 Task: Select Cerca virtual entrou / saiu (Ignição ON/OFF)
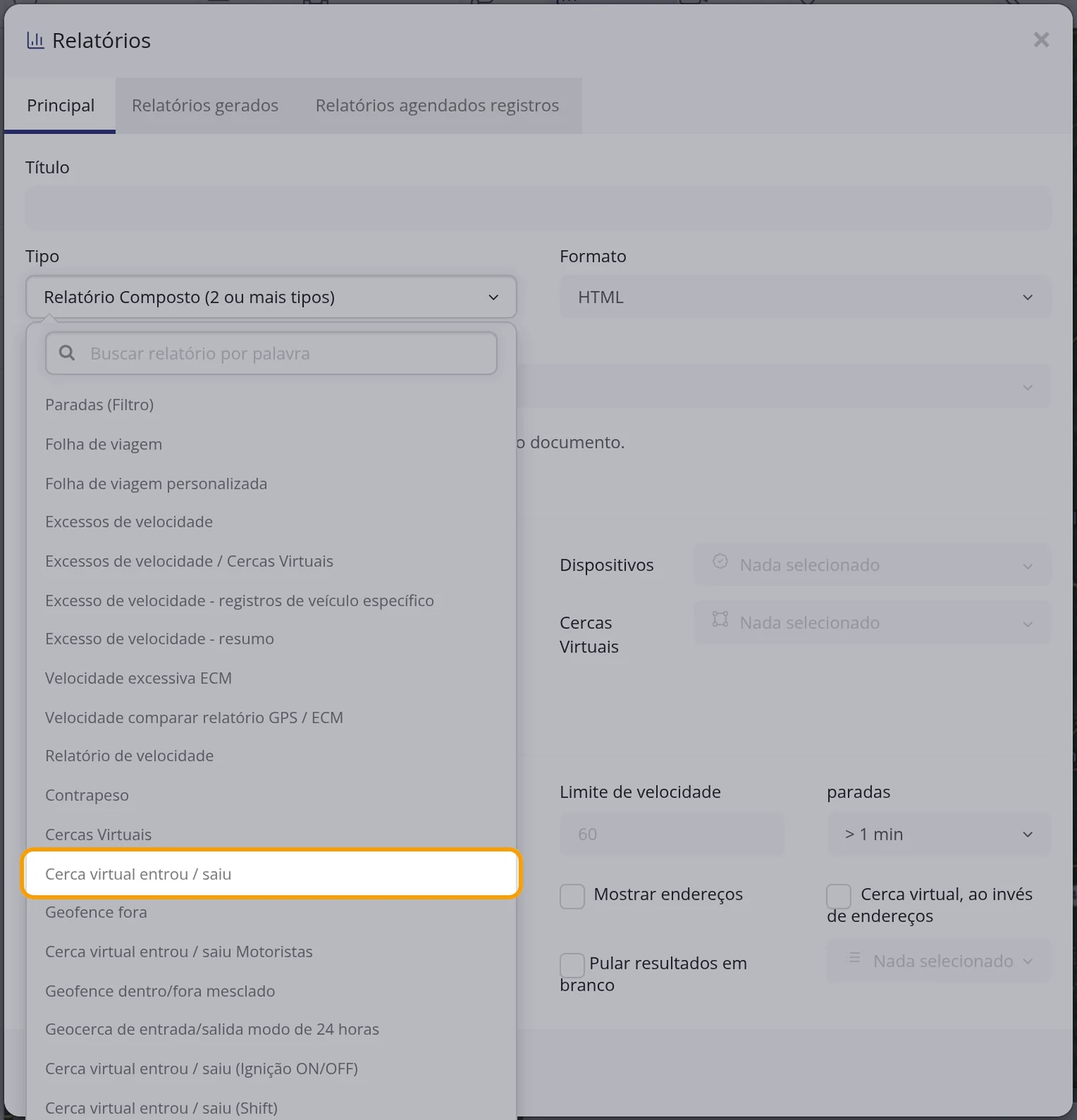tap(272, 1068)
